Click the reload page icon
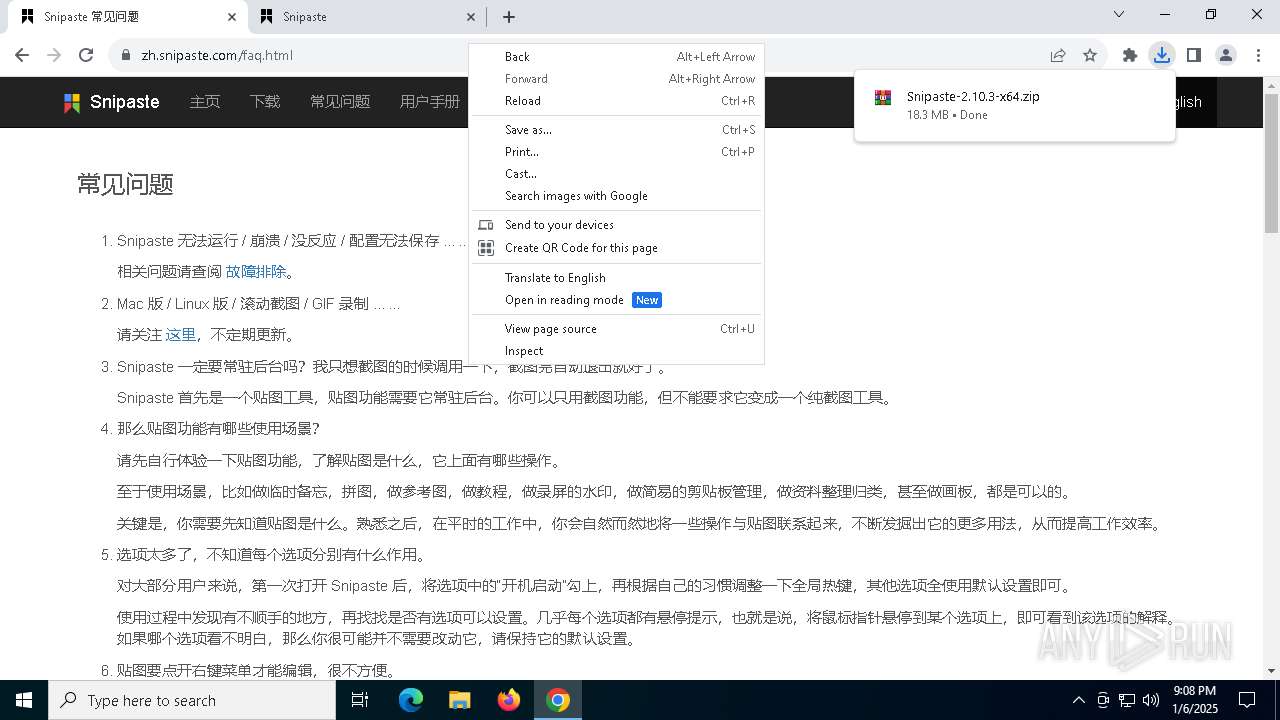1280x720 pixels. [x=86, y=55]
